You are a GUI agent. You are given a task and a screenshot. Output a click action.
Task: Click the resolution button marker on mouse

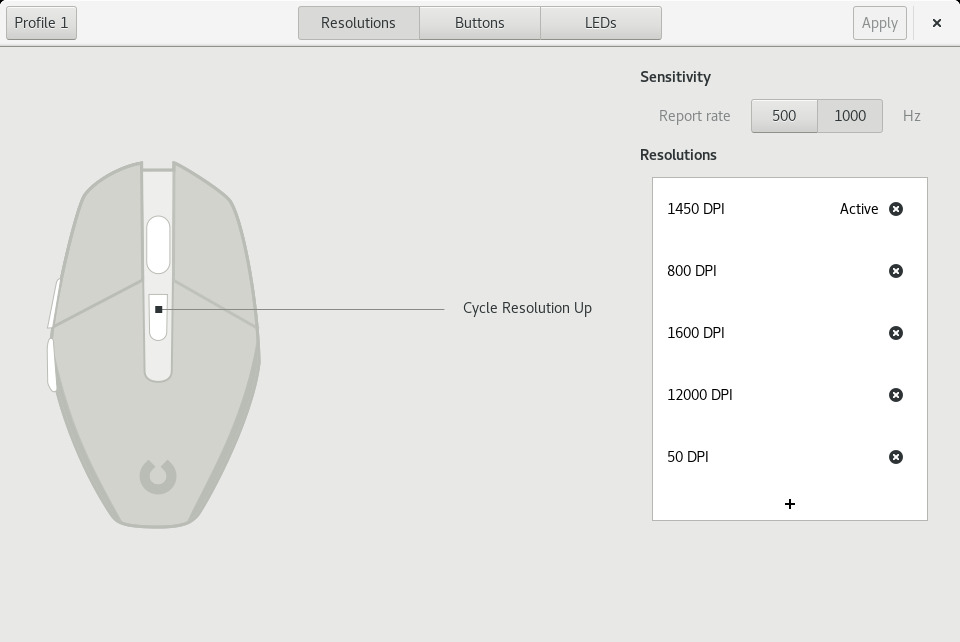click(158, 310)
